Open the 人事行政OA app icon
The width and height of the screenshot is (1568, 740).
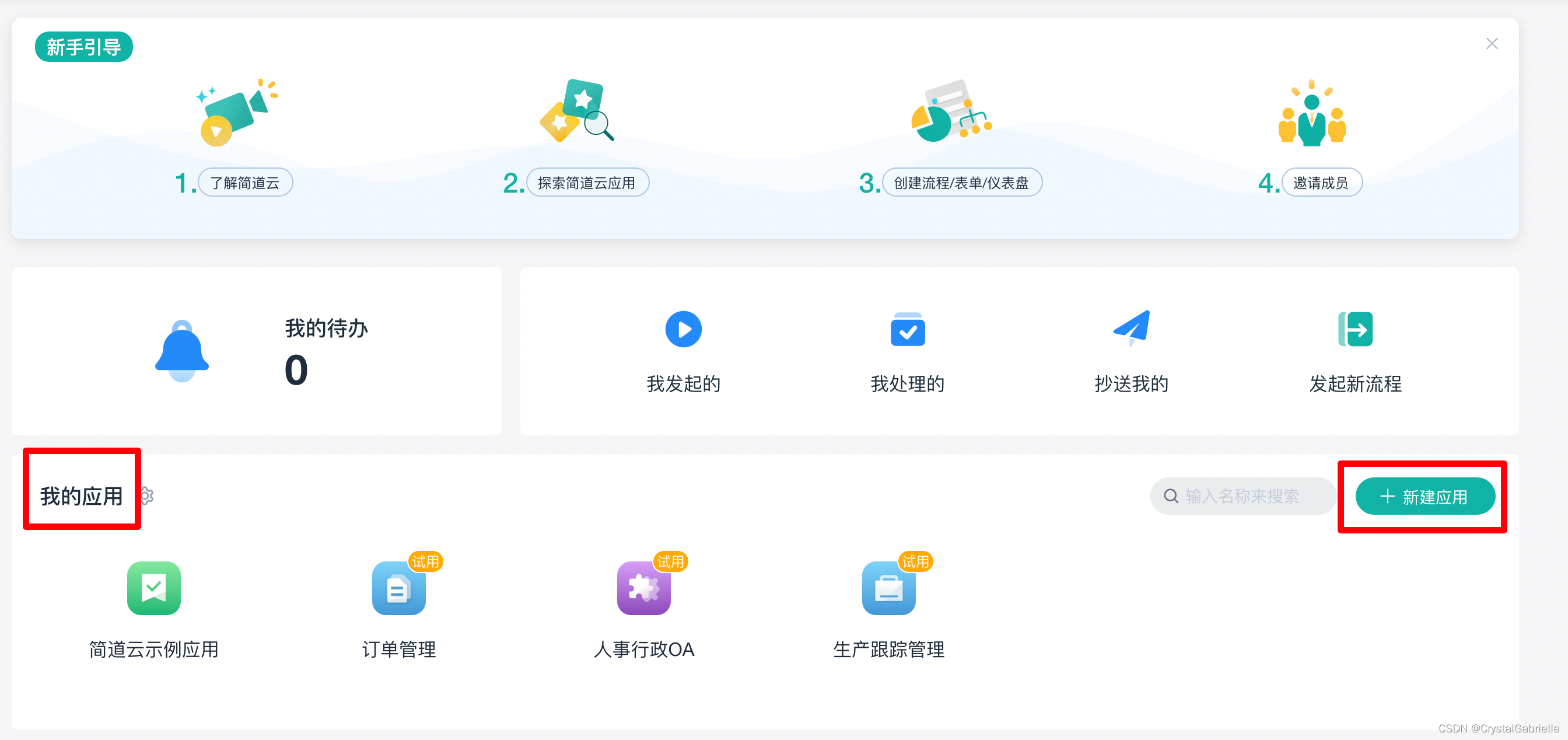point(644,588)
